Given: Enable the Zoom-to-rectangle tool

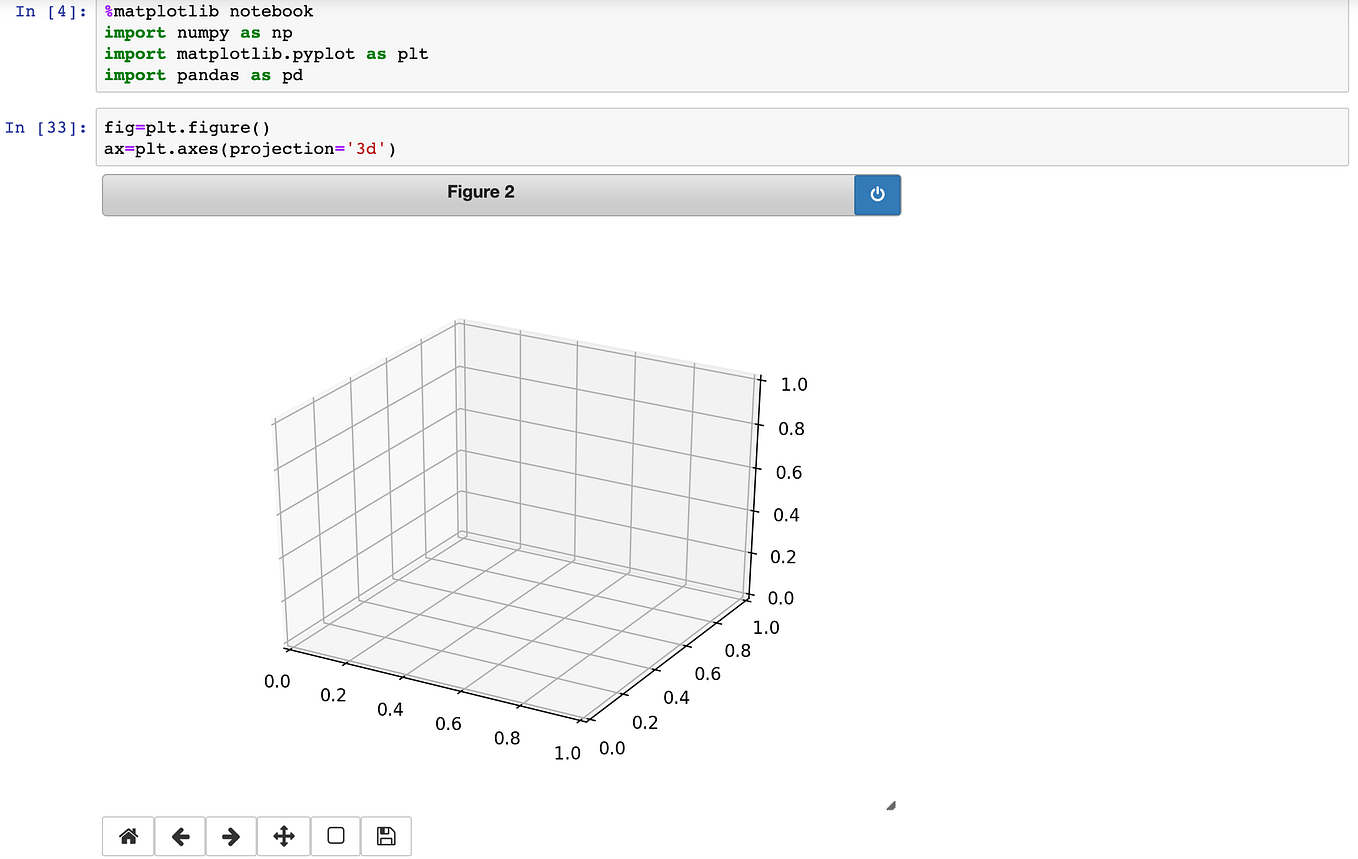Looking at the screenshot, I should click(x=335, y=836).
